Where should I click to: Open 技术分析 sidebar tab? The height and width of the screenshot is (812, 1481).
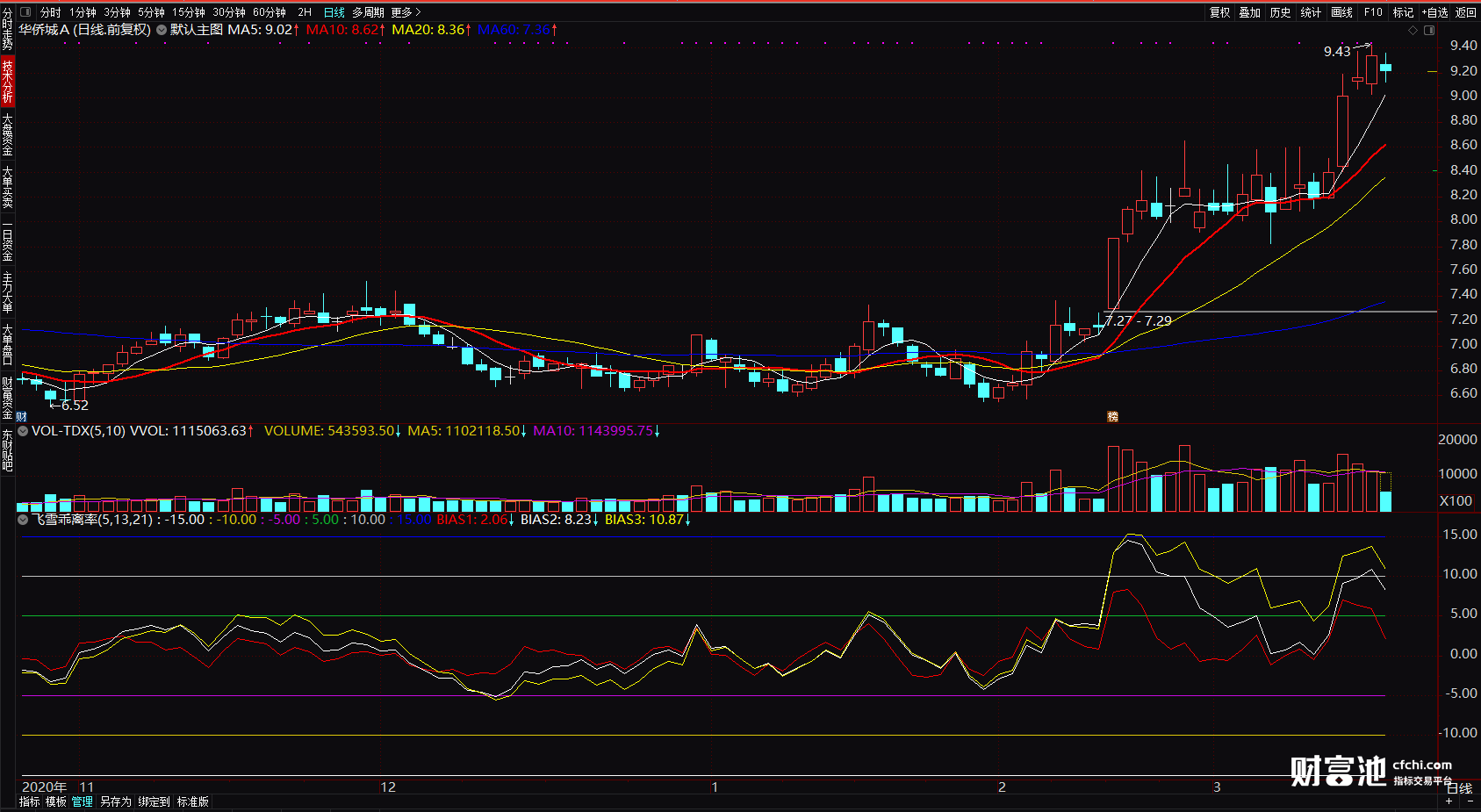click(x=7, y=82)
